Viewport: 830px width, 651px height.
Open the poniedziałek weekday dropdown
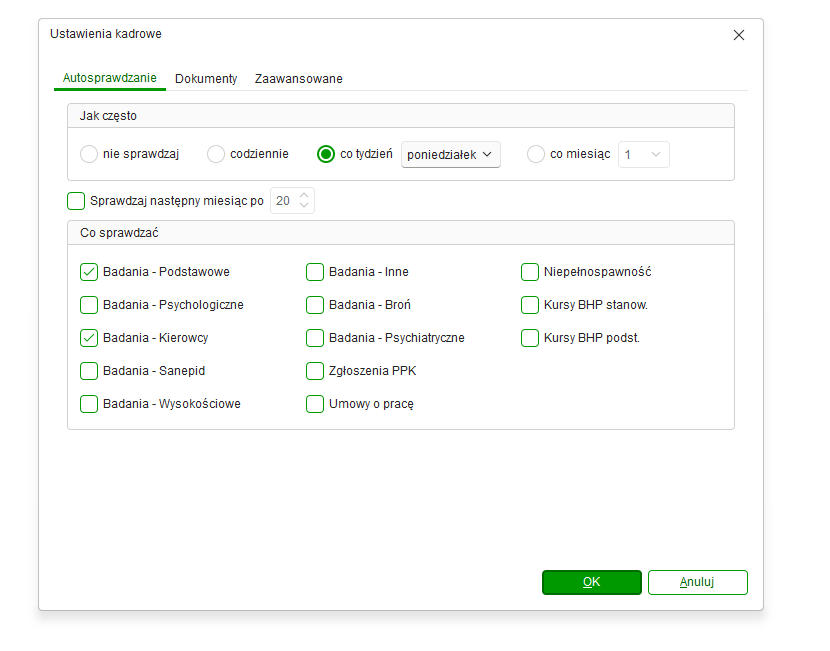450,155
